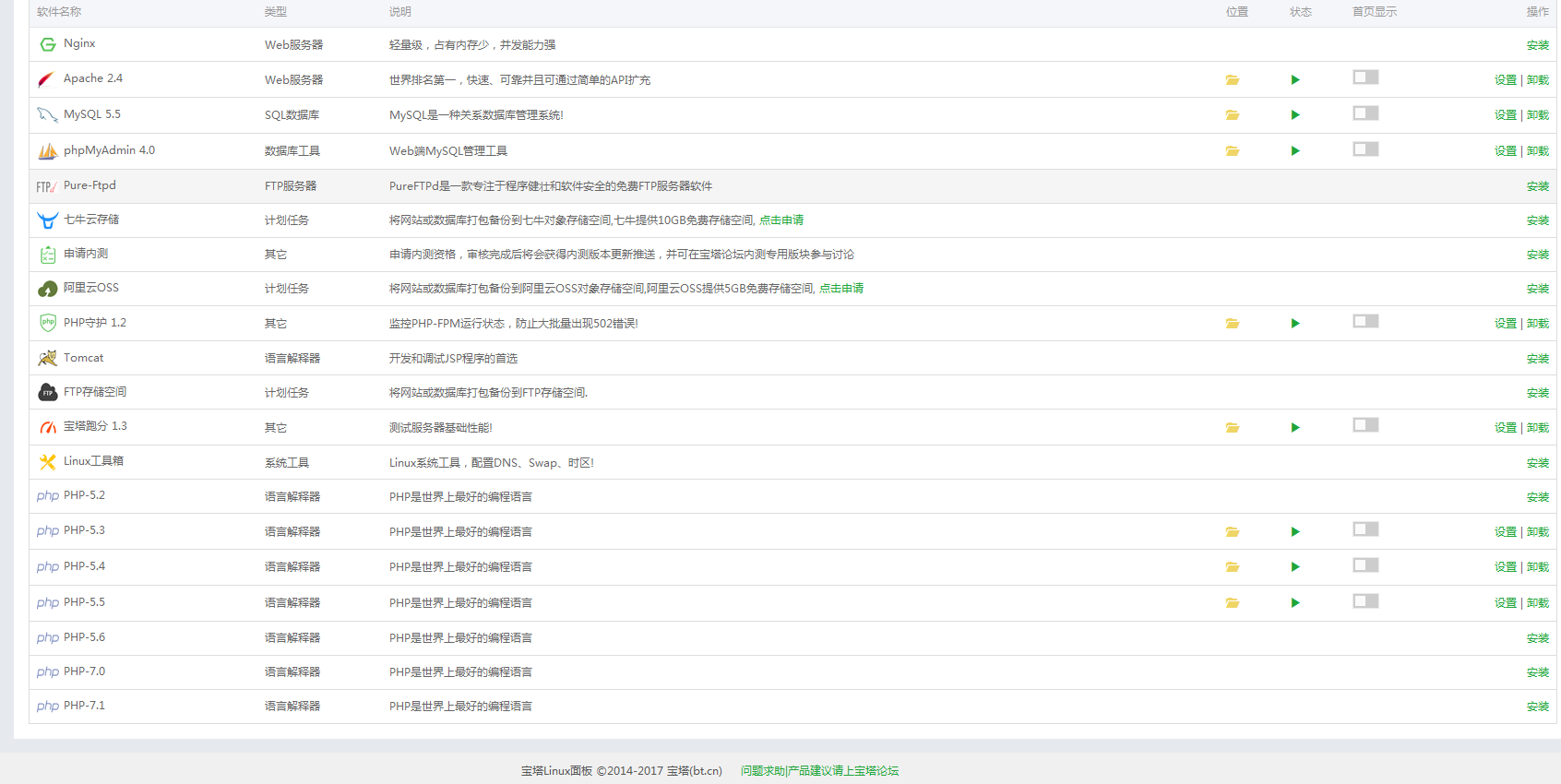1561x784 pixels.
Task: Click the PHP守护 shield icon
Action: click(48, 323)
